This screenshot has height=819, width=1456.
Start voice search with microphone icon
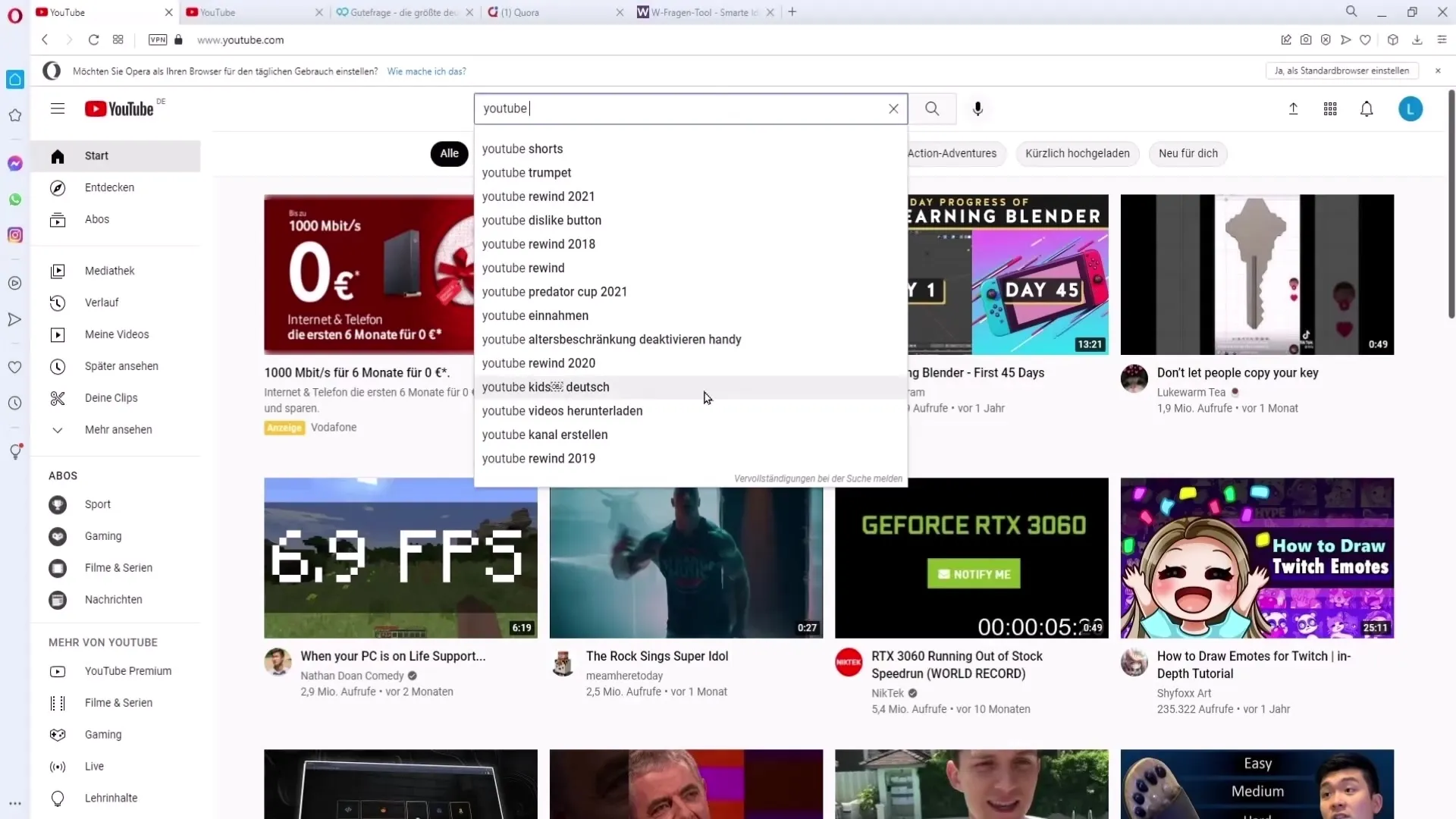pos(978,108)
